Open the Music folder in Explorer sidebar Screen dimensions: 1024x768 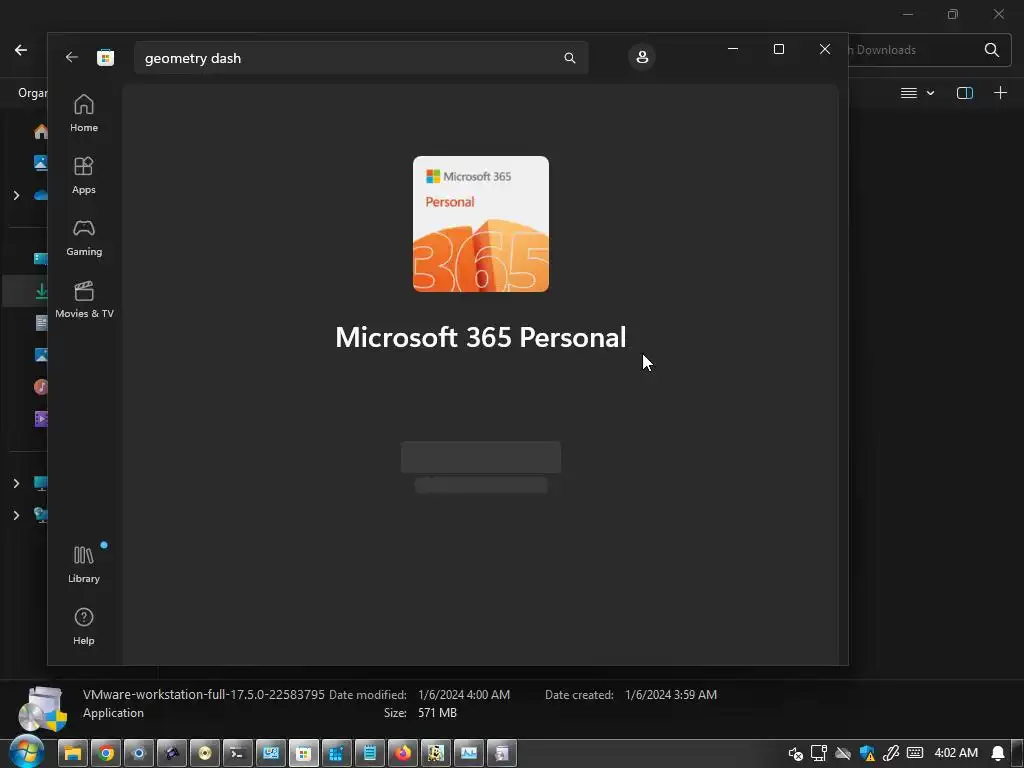[x=41, y=387]
